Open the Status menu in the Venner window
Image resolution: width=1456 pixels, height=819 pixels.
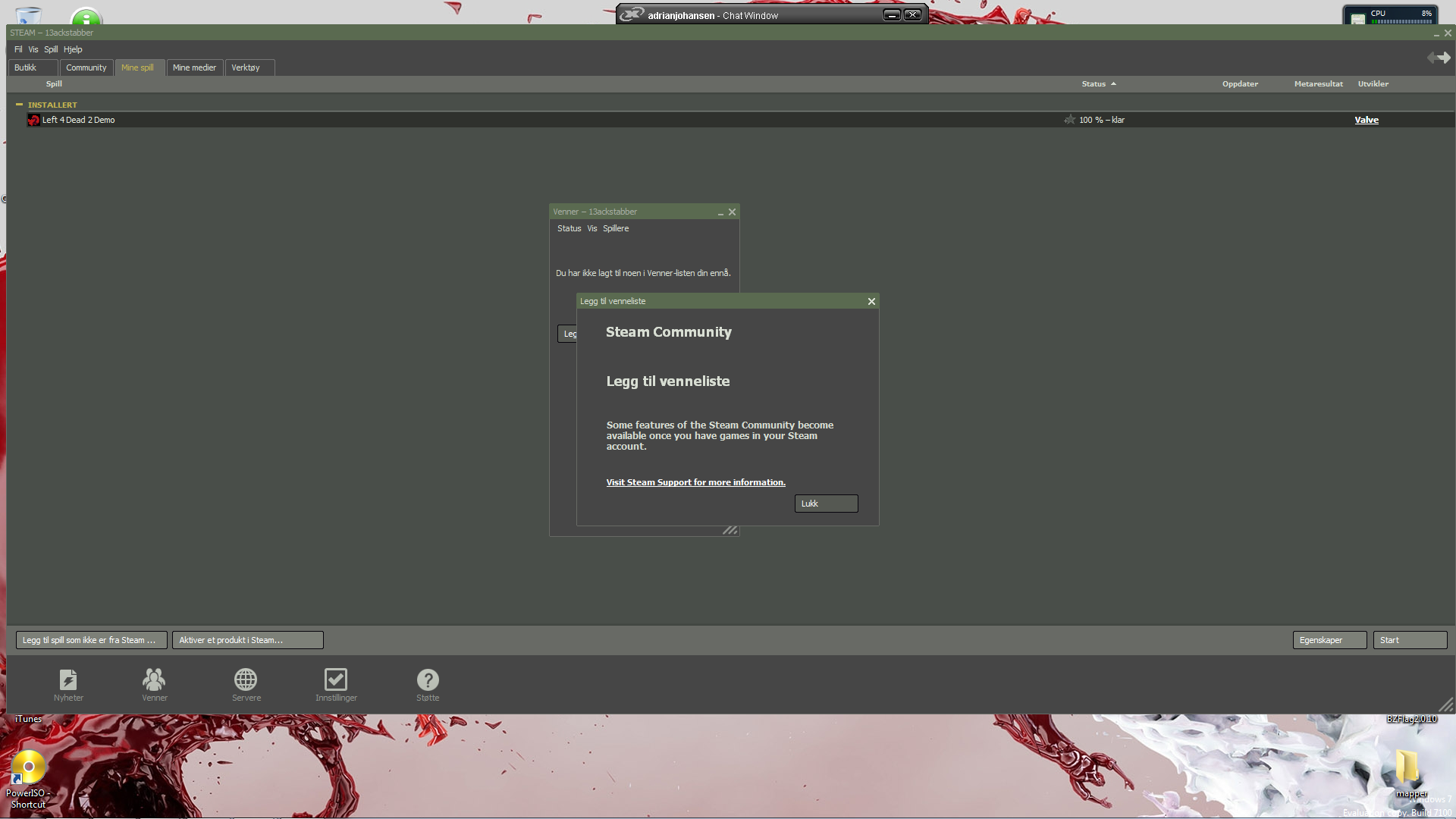(570, 228)
